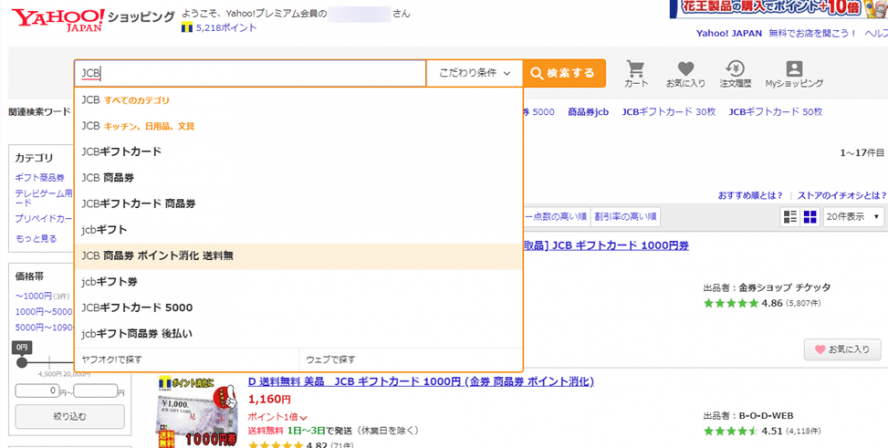Viewport: 888px width, 448px height.
Task: Click the search input field containing JCB
Action: click(x=250, y=73)
